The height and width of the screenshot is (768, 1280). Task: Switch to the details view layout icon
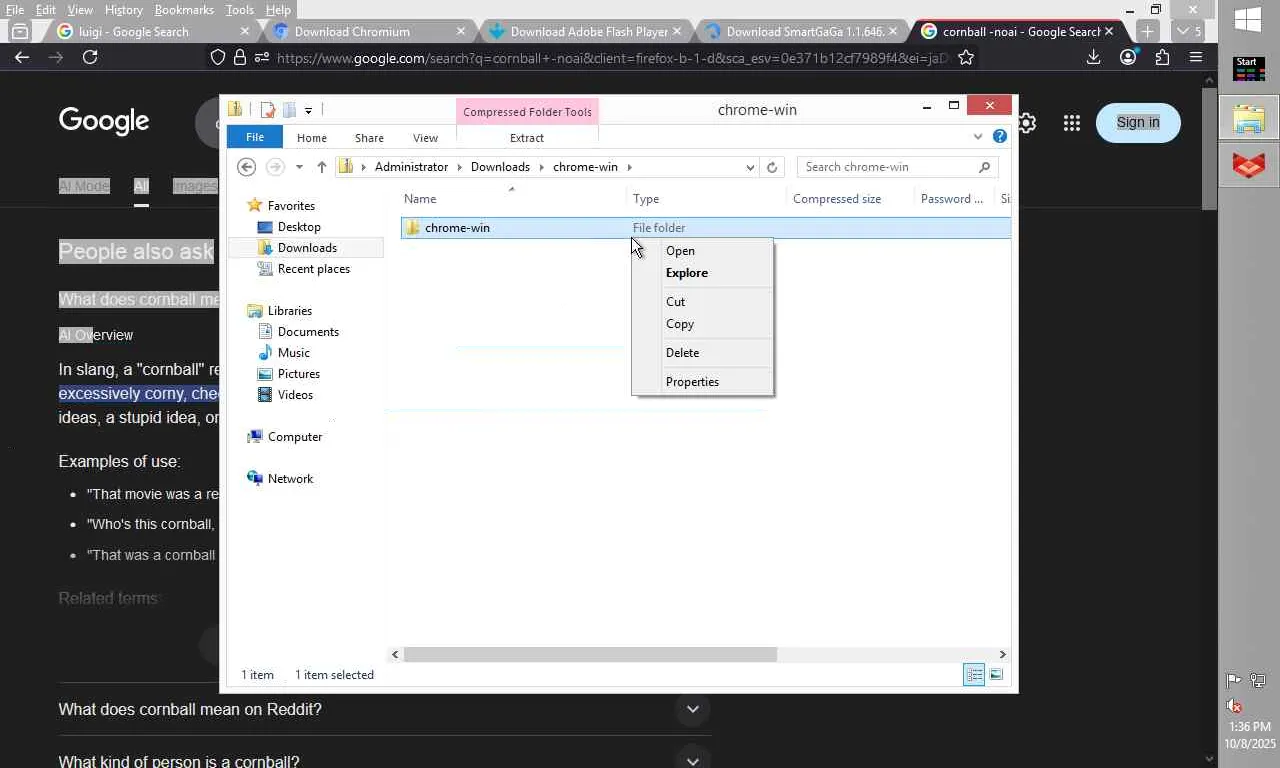pyautogui.click(x=974, y=675)
